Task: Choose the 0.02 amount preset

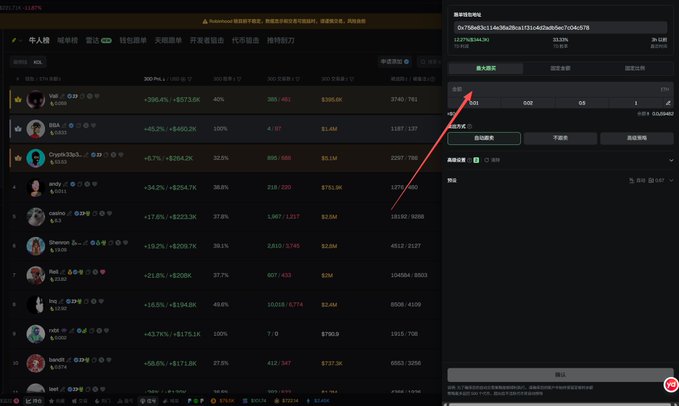Action: pyautogui.click(x=528, y=103)
